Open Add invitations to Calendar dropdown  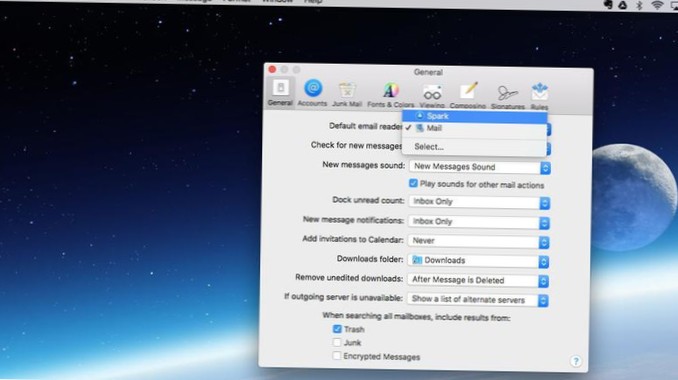coord(478,241)
